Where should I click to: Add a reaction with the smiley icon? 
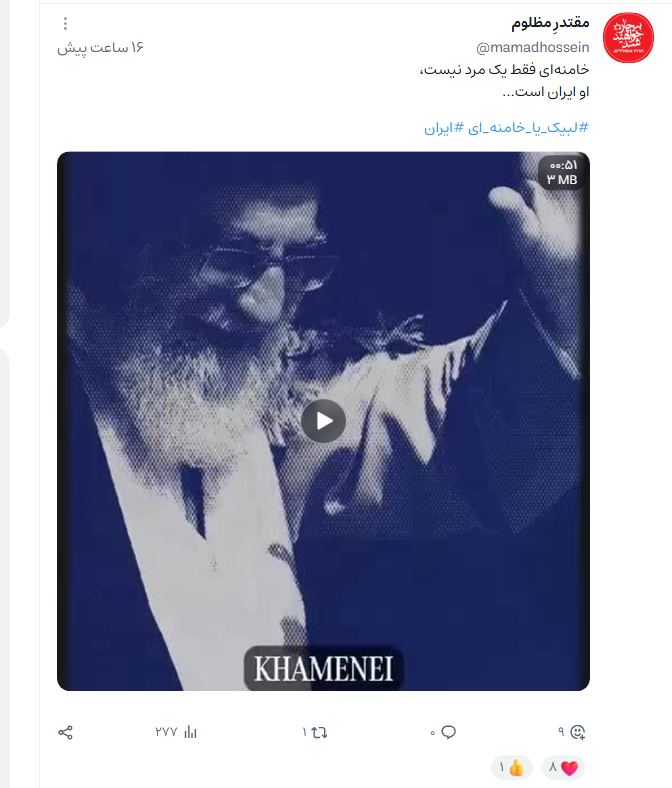coord(578,732)
